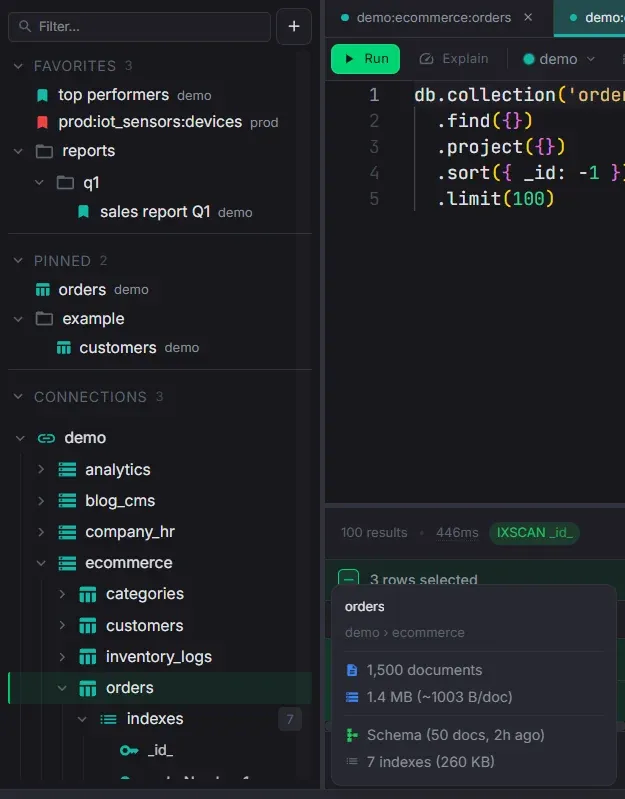The height and width of the screenshot is (799, 625).
Task: Click the red bookmark icon for prod:iot_sensors:devices
Action: (42, 122)
